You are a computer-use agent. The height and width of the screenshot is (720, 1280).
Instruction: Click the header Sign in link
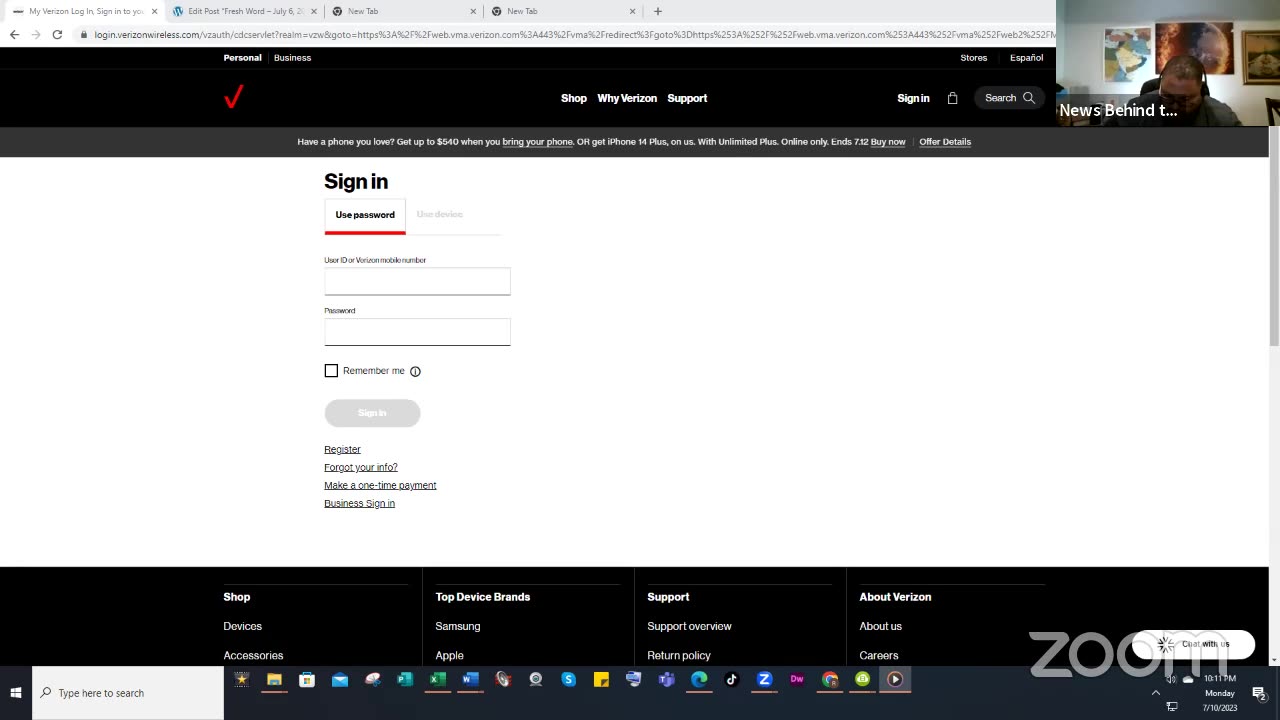pyautogui.click(x=913, y=98)
